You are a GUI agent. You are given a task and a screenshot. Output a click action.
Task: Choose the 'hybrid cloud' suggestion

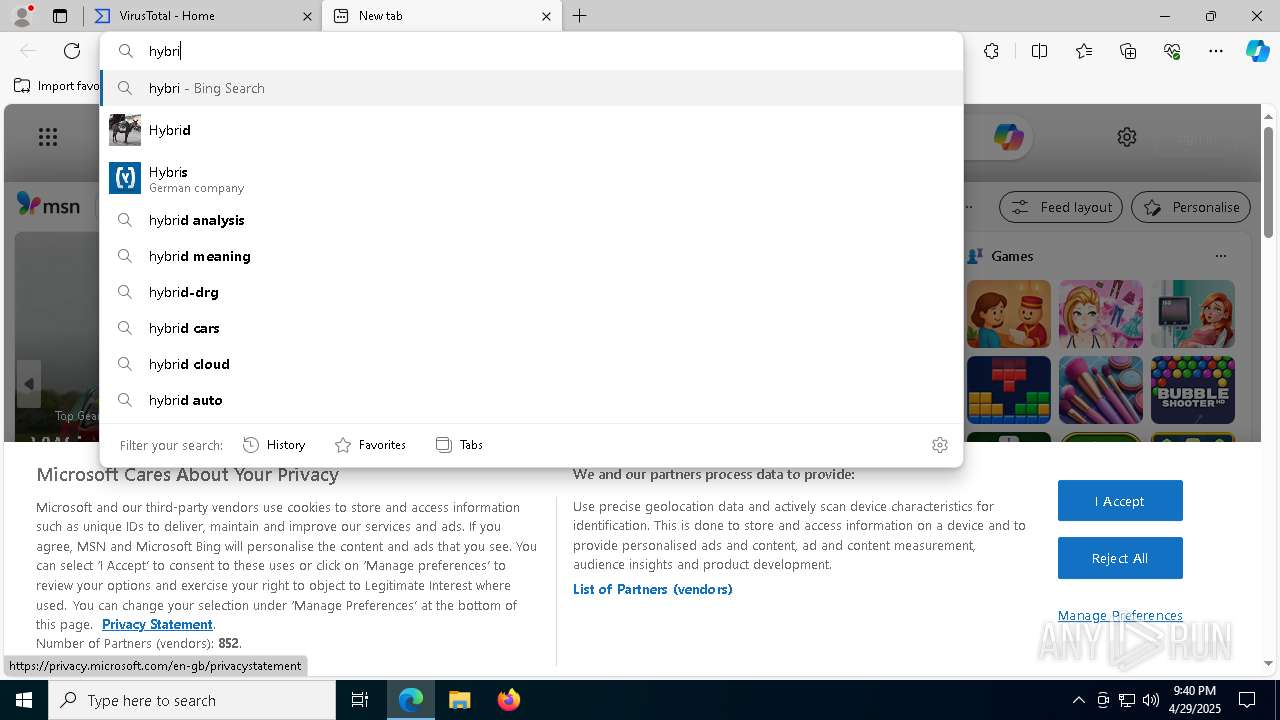[x=531, y=364]
